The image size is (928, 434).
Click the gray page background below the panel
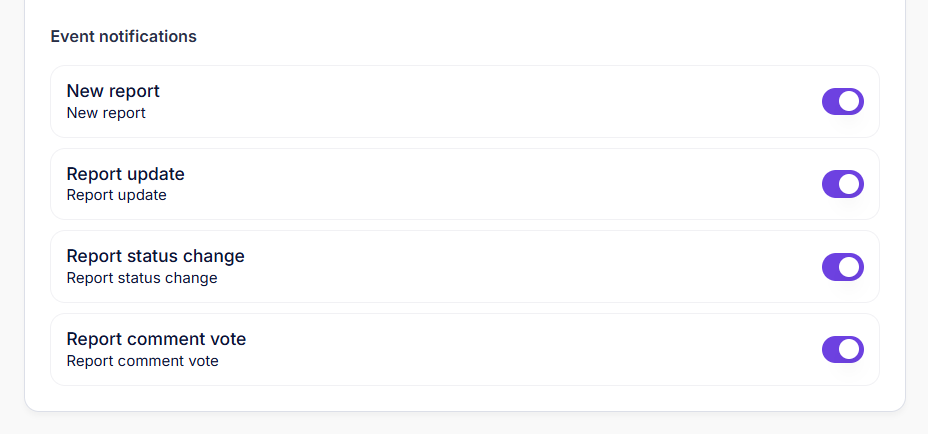(x=464, y=424)
